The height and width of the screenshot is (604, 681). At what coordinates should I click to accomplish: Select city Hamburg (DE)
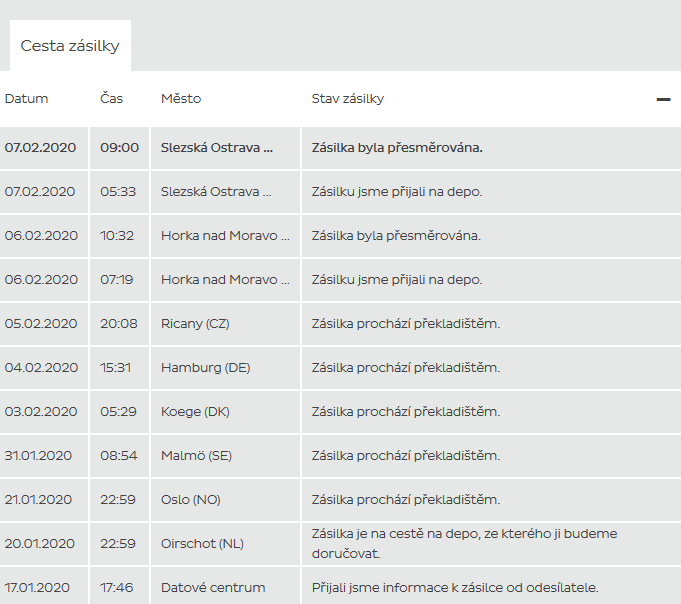click(x=205, y=368)
